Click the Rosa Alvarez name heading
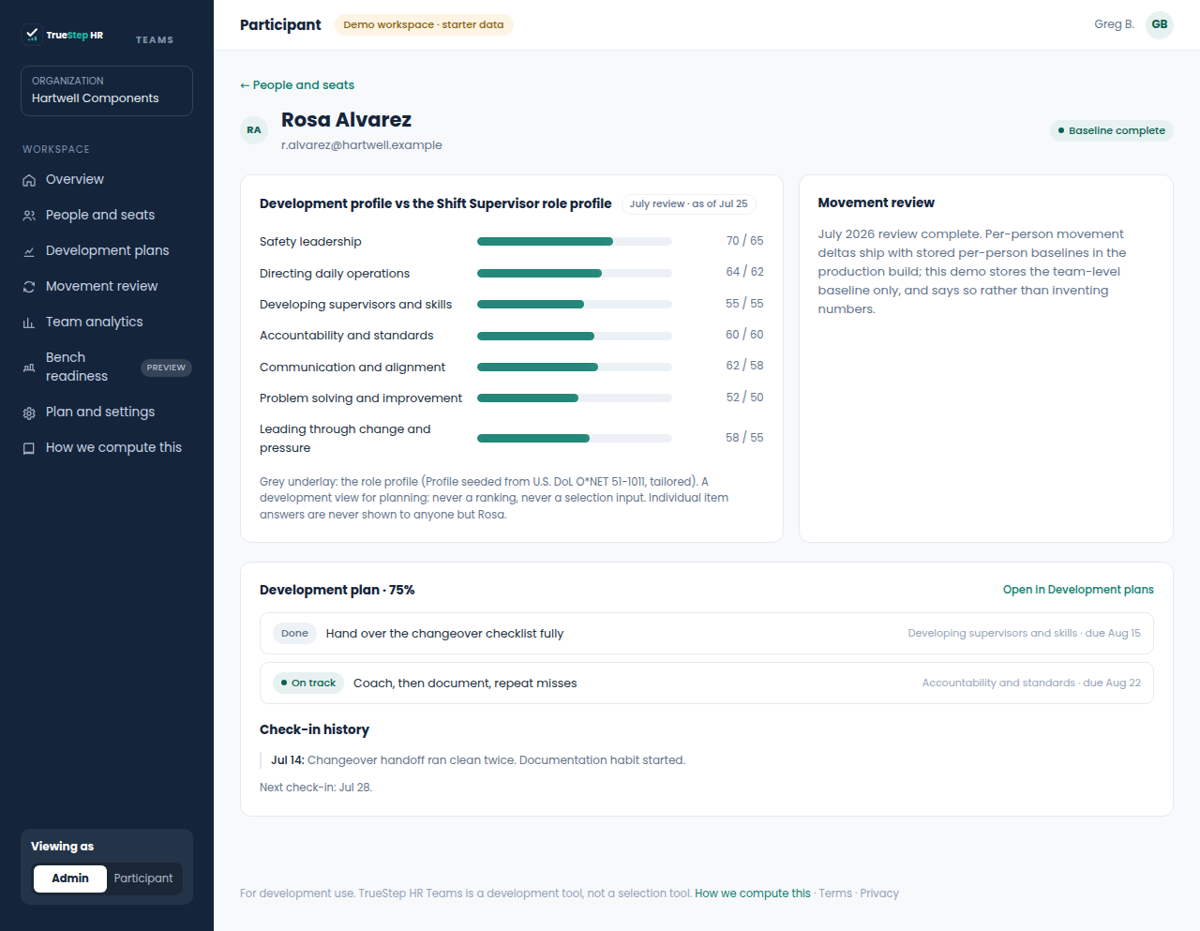 point(346,120)
